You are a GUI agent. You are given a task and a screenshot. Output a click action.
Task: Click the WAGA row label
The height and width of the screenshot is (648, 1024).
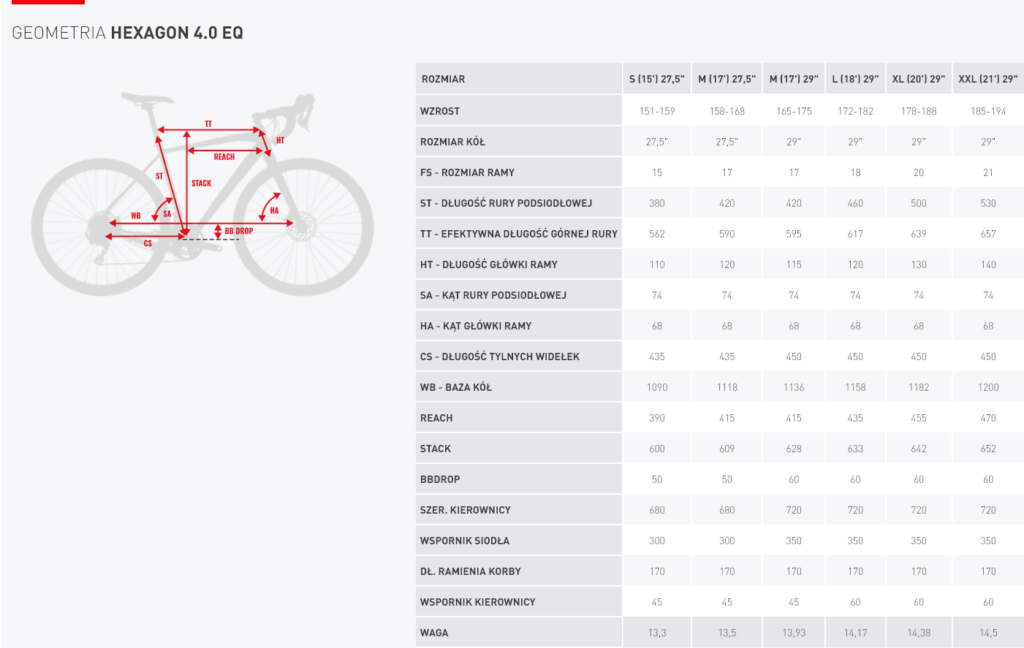coord(434,633)
